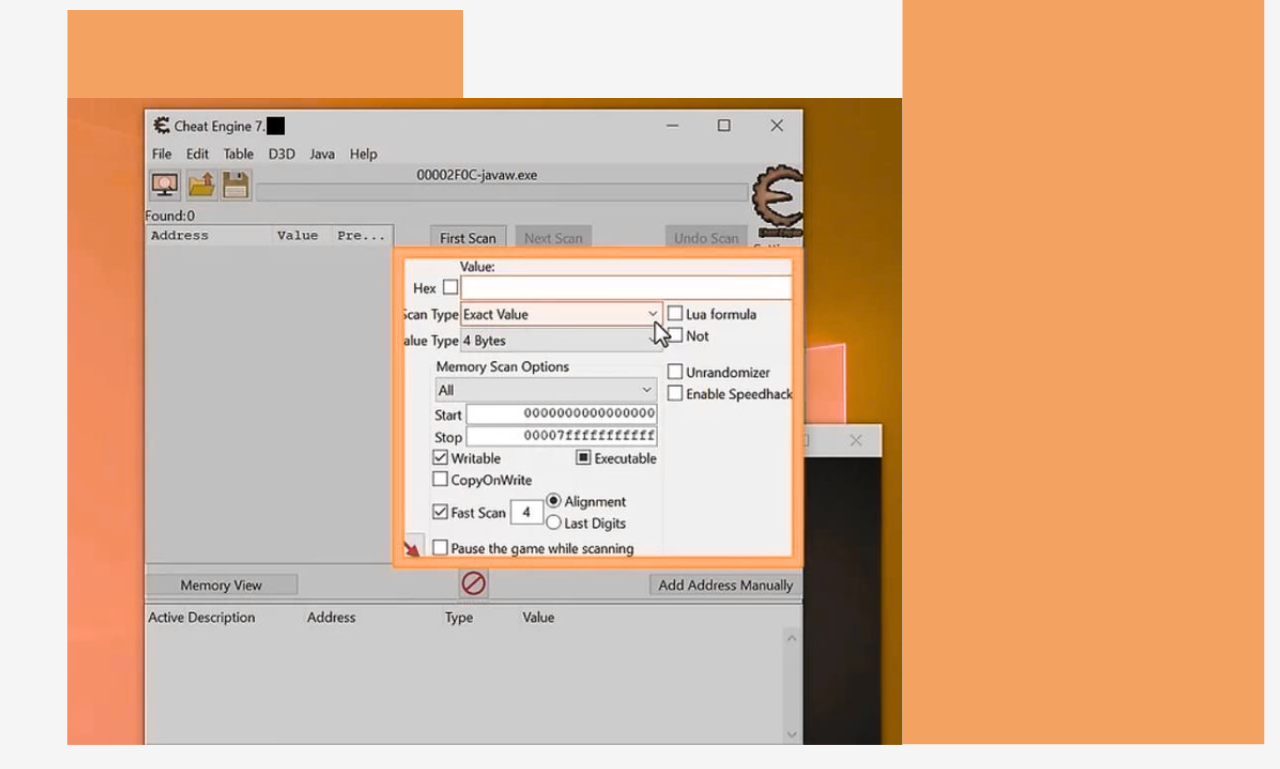
Task: Toggle the Hex checkbox
Action: (x=450, y=287)
